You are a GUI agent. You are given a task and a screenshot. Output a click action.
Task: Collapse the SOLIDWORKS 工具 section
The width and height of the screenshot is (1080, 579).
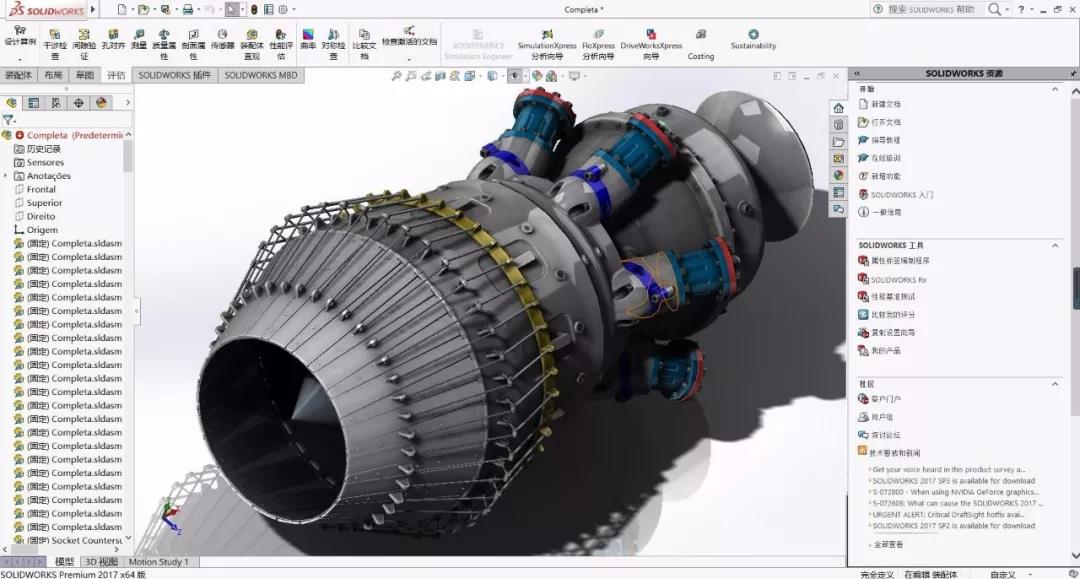point(1055,245)
